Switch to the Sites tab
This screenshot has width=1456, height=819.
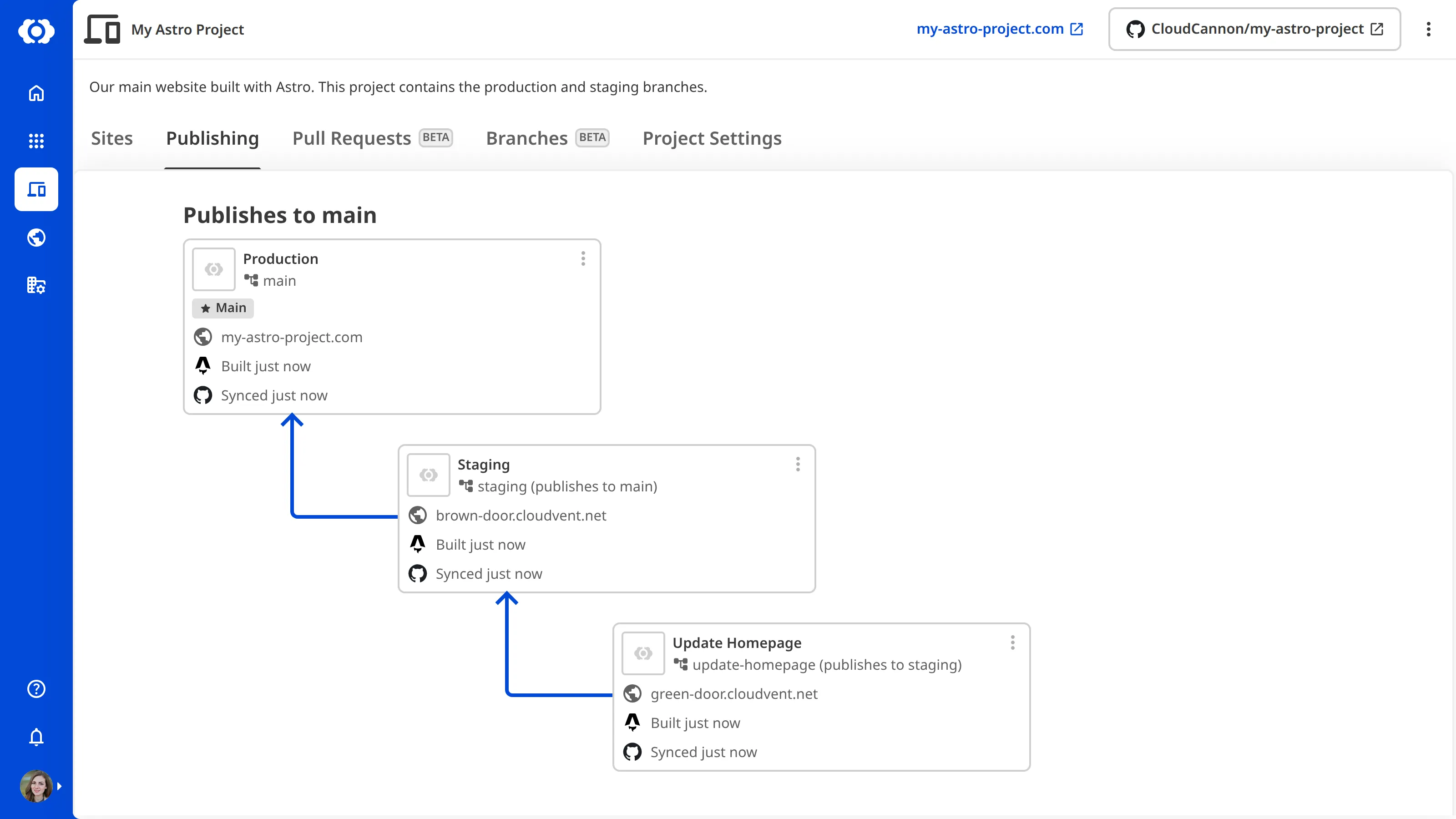112,138
